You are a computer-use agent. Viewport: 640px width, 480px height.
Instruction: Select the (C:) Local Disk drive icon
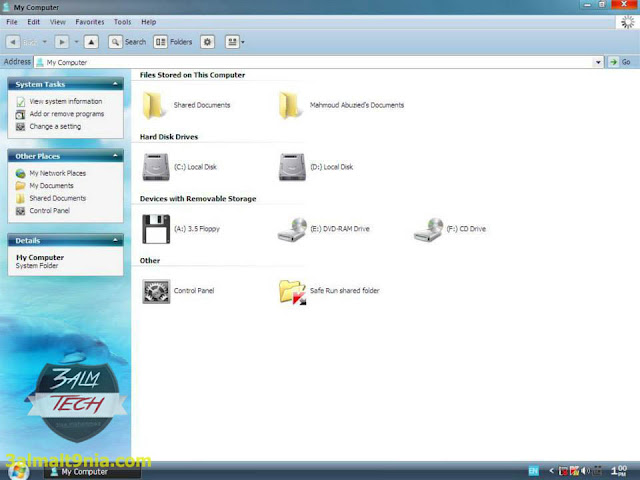156,167
